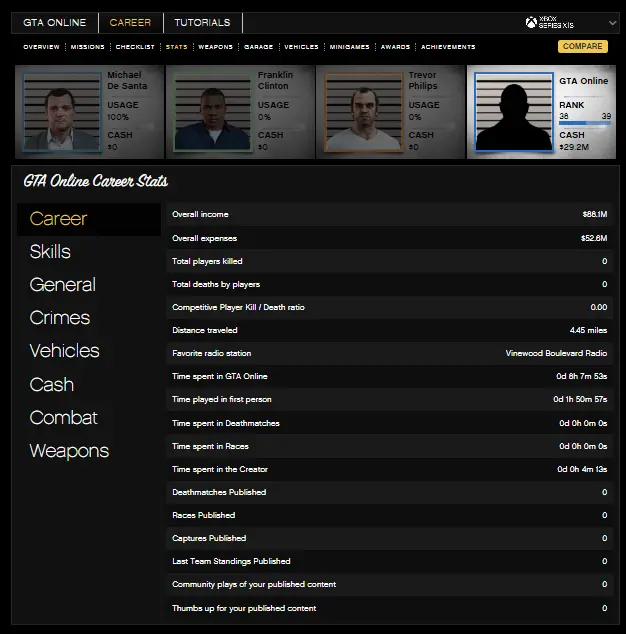Click Thumbs up for your published content
Viewport: 626px width, 634px height.
click(244, 608)
